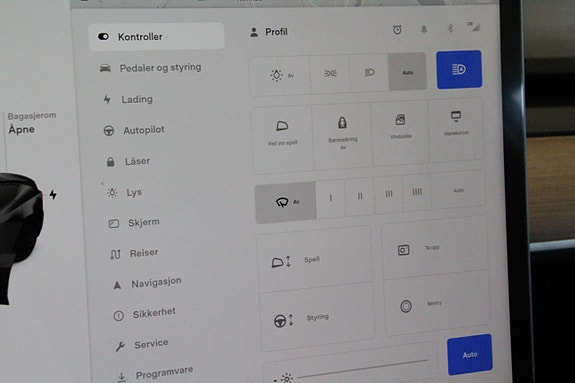
Task: Toggle Sentry mode
Action: (437, 304)
